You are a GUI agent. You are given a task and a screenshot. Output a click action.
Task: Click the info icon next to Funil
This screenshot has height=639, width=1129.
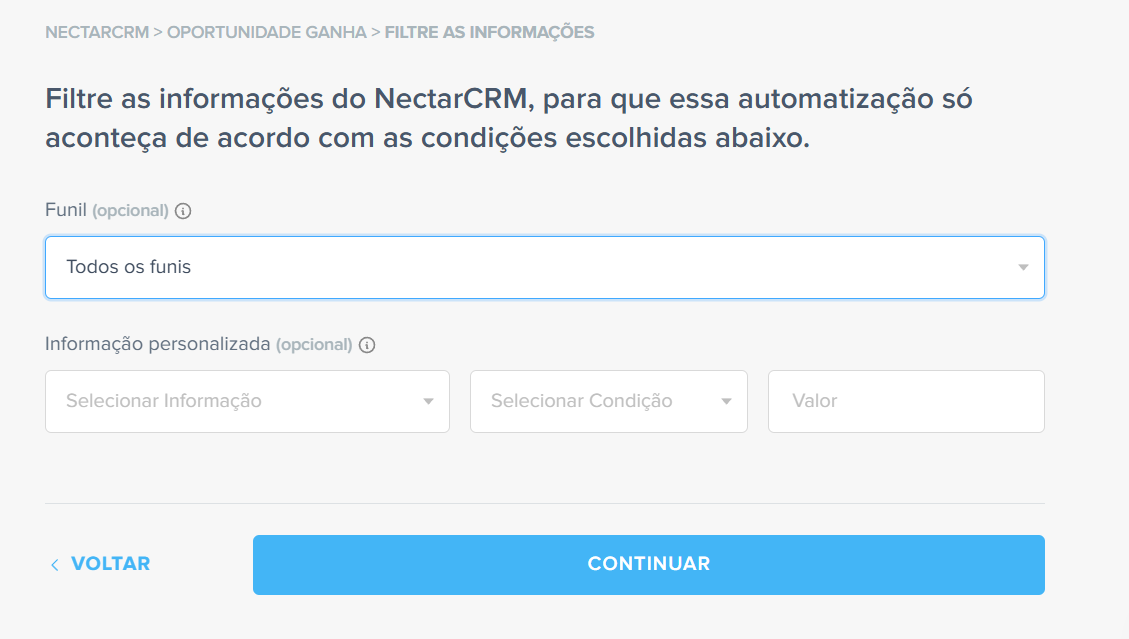tap(183, 211)
